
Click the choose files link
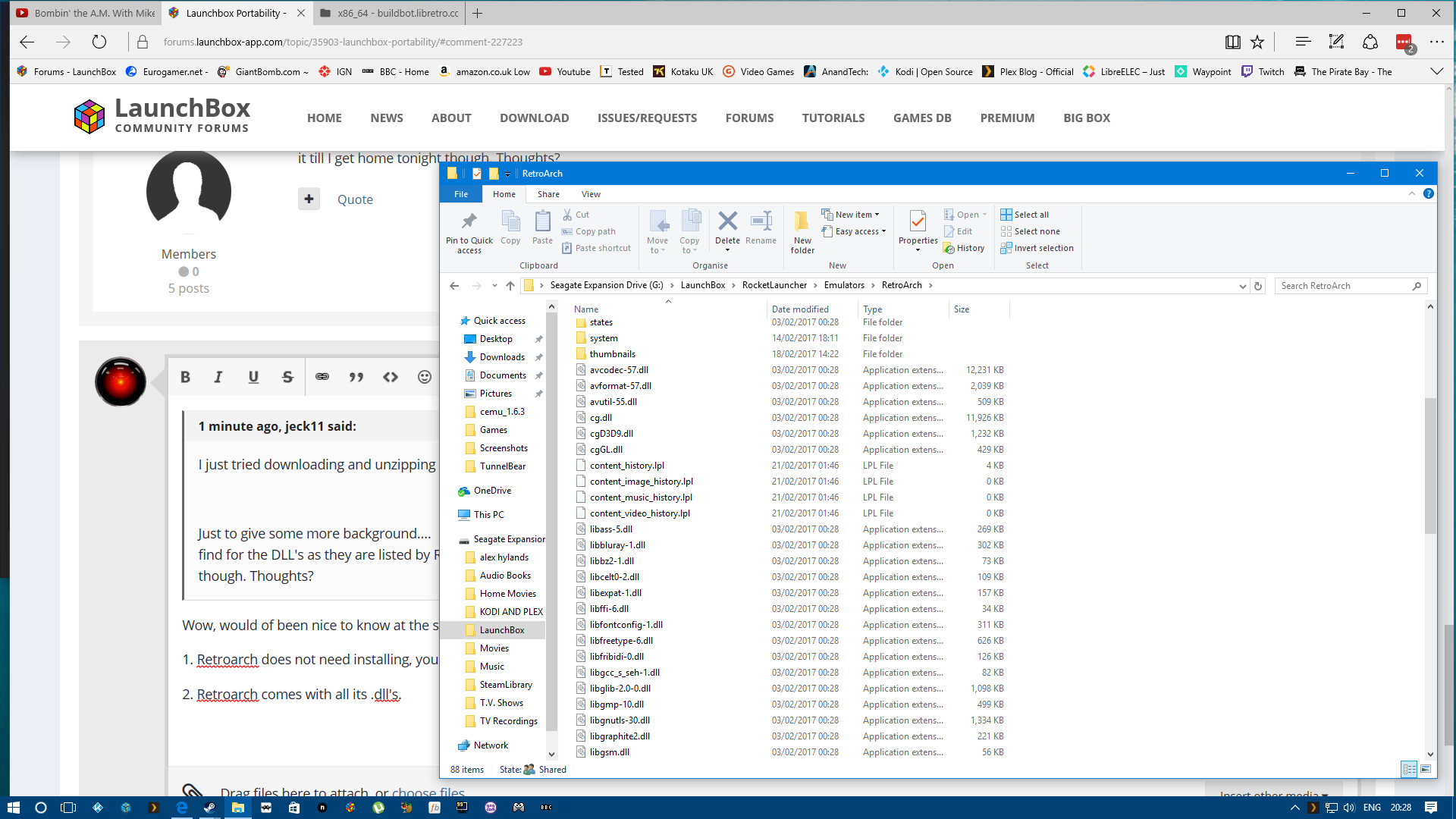coord(428,792)
